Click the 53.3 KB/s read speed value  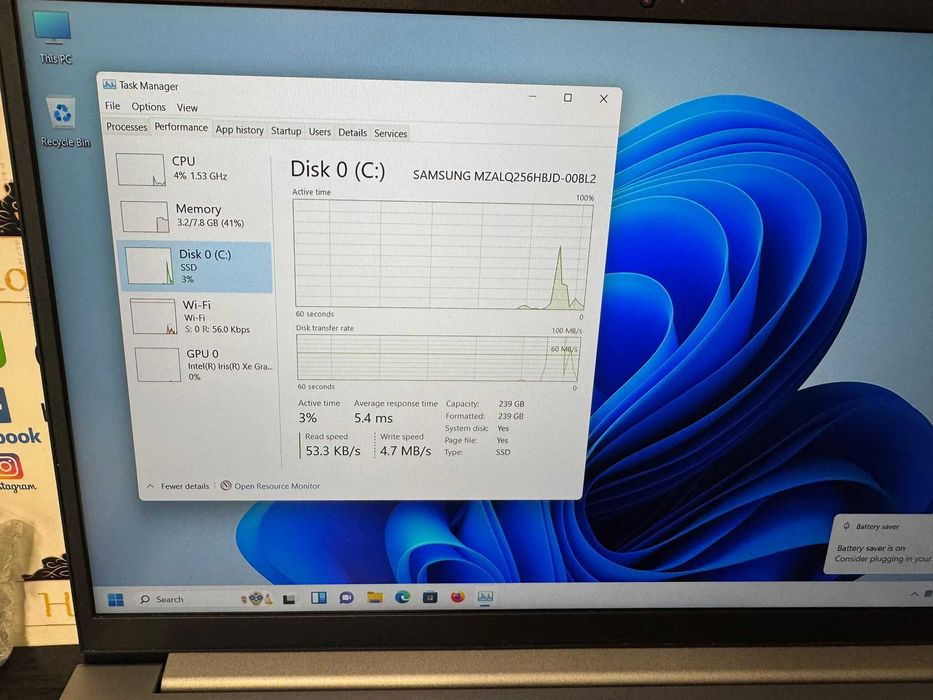[333, 451]
